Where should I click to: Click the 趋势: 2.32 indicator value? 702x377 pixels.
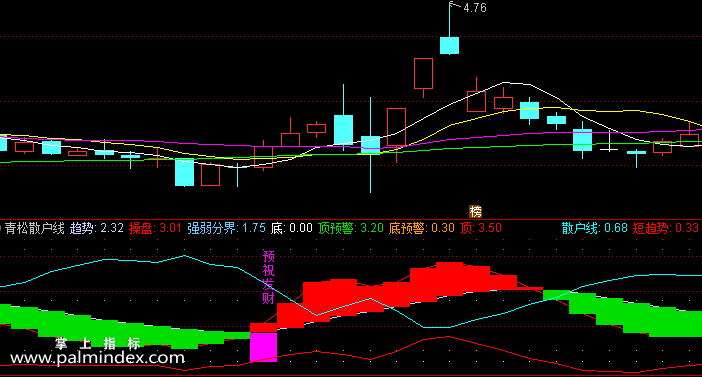(97, 228)
